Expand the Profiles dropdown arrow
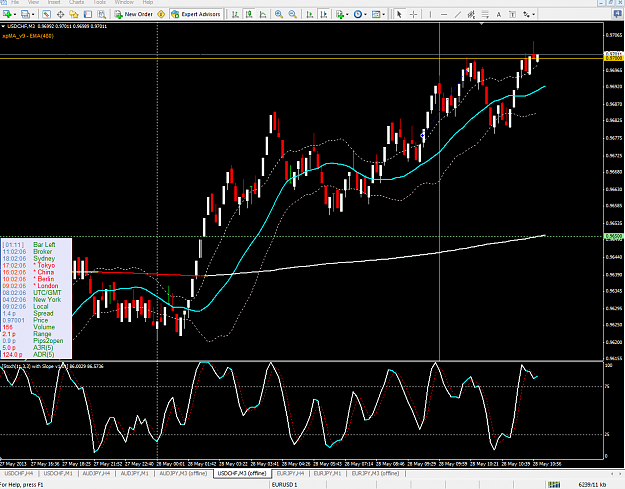625x489 pixels. (x=33, y=15)
